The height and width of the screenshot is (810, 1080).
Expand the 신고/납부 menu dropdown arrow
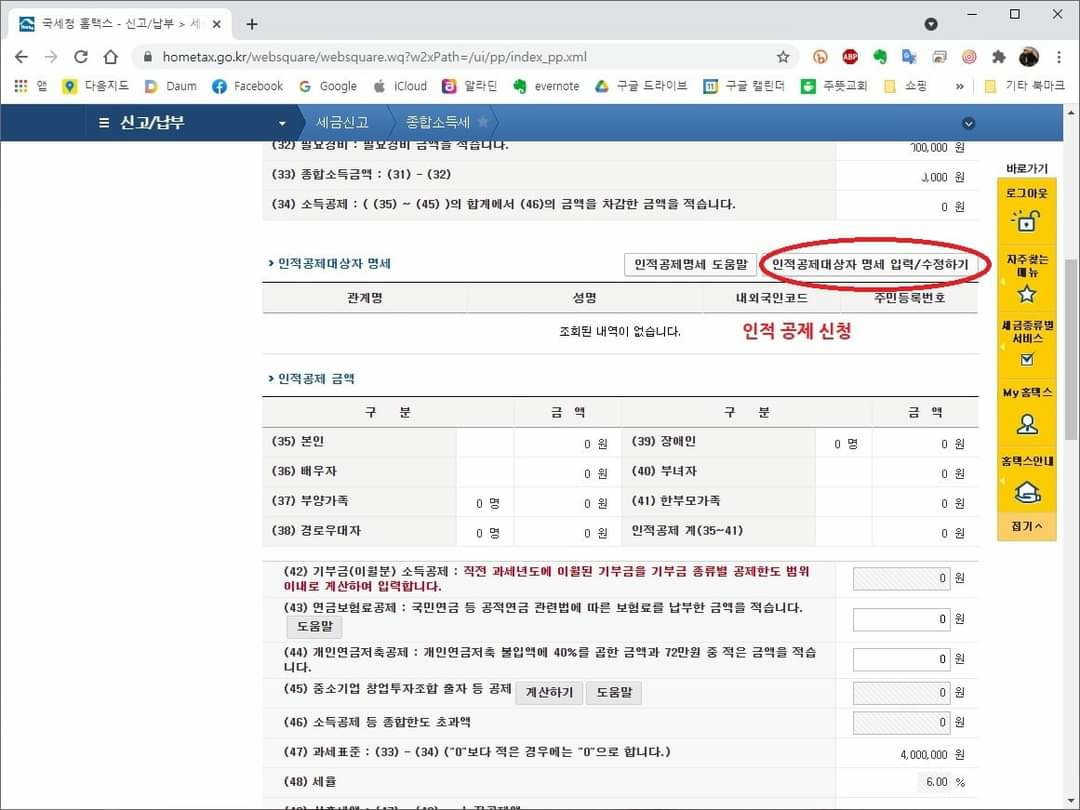[x=282, y=123]
